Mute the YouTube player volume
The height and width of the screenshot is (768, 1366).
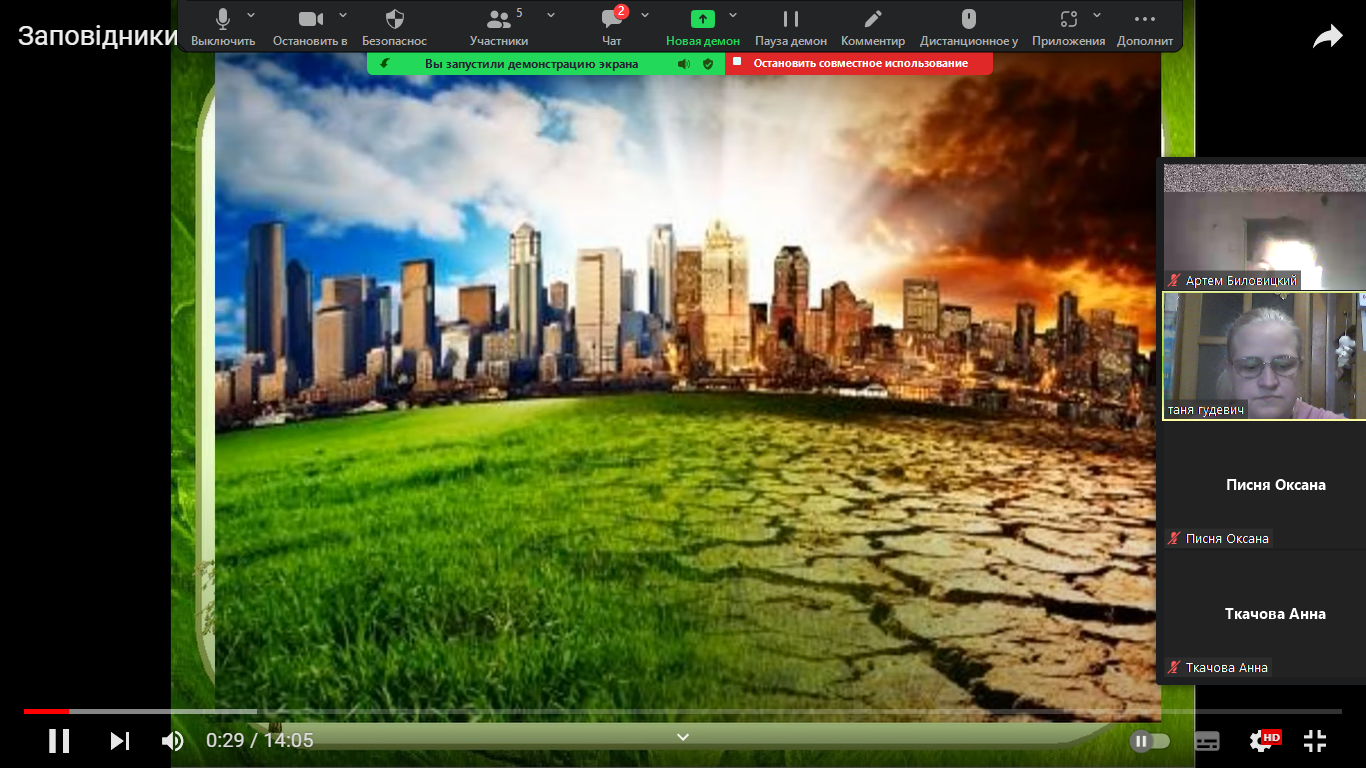[173, 741]
